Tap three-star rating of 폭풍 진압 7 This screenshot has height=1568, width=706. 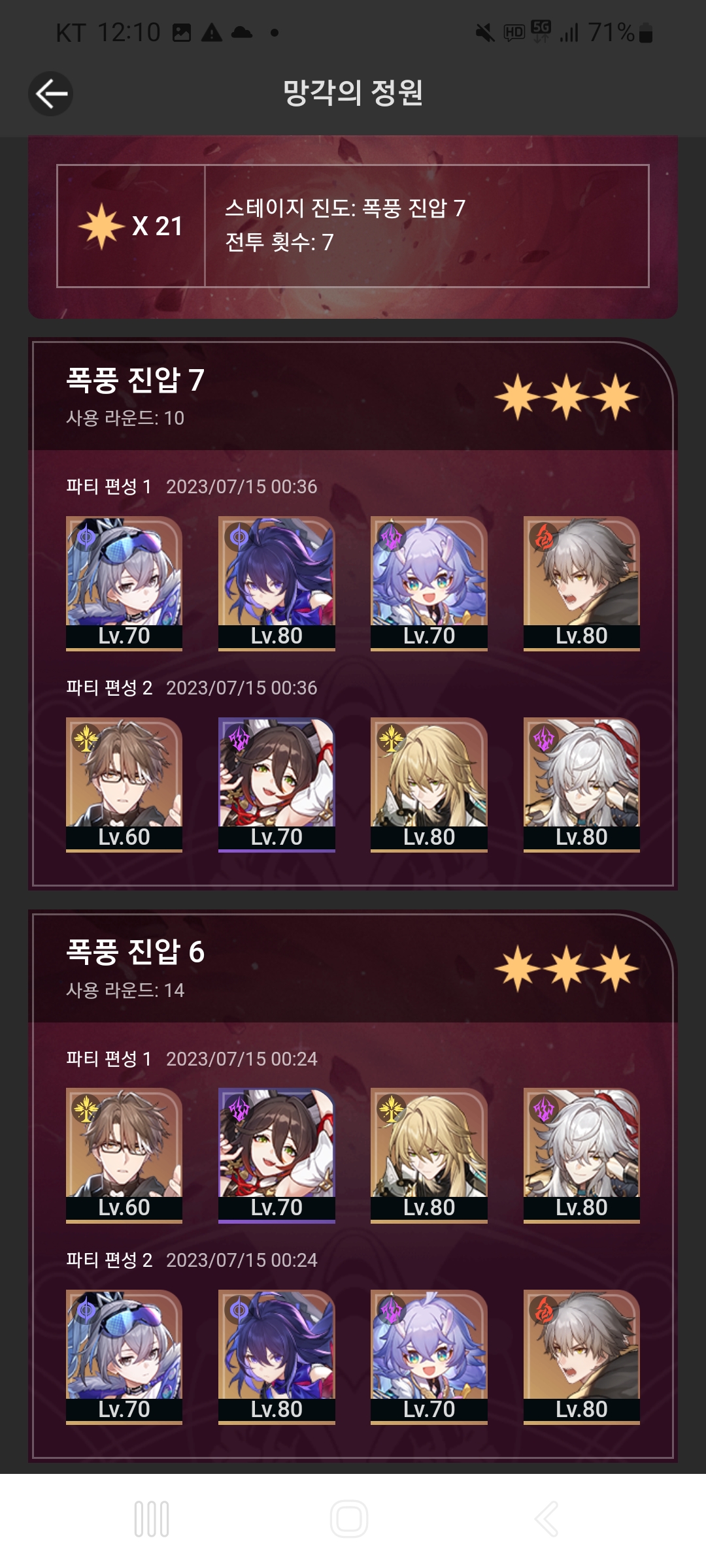tap(566, 397)
